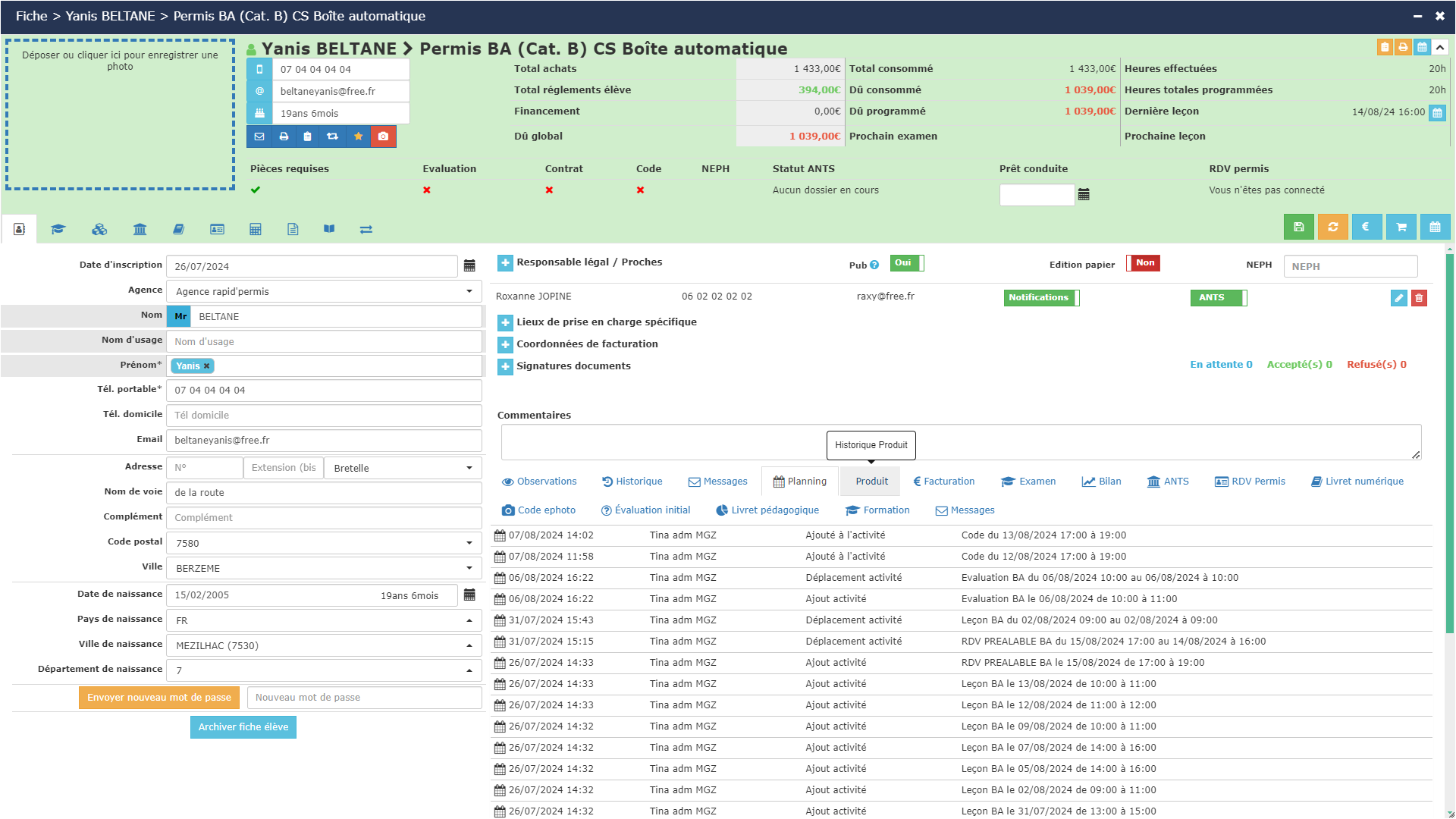Image resolution: width=1456 pixels, height=819 pixels.
Task: Click the orange printer icon at top right
Action: click(x=1403, y=47)
